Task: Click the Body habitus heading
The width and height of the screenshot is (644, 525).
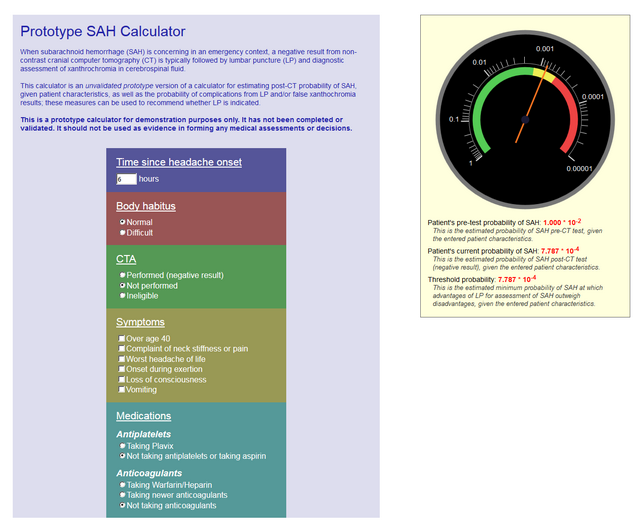Action: coord(146,206)
